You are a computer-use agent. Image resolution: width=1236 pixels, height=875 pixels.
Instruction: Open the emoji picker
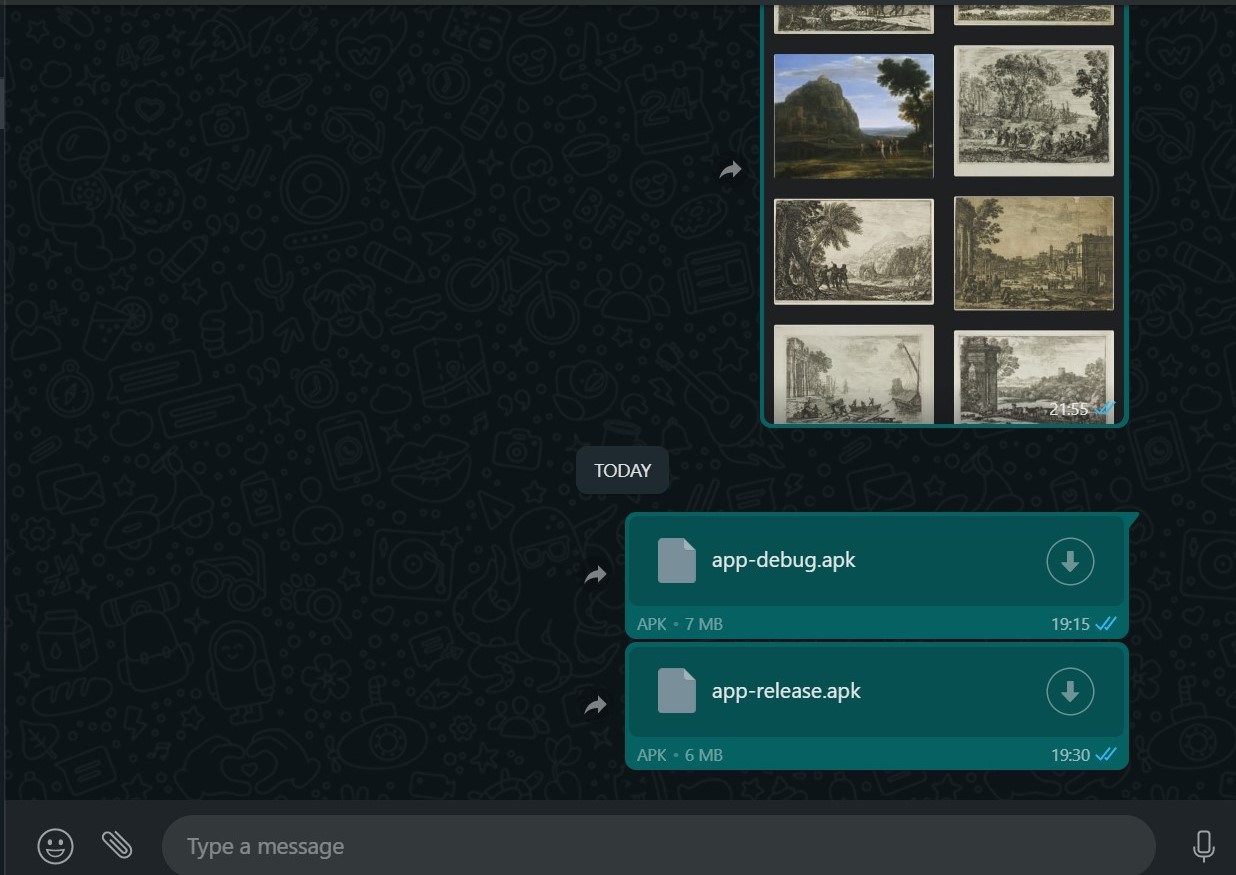[x=55, y=846]
